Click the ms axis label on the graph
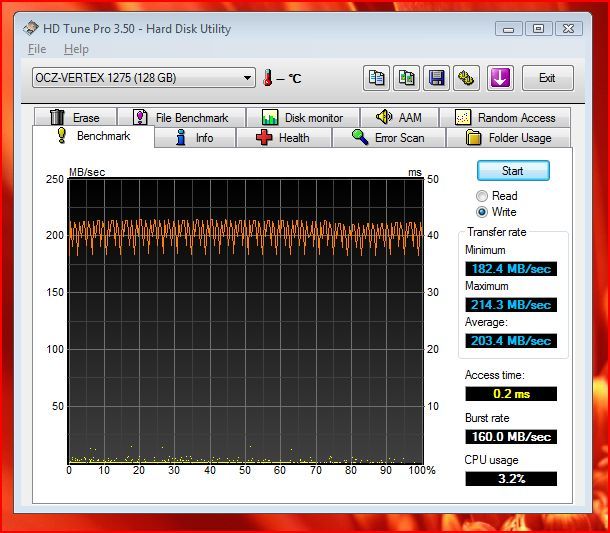This screenshot has width=610, height=533. (415, 172)
